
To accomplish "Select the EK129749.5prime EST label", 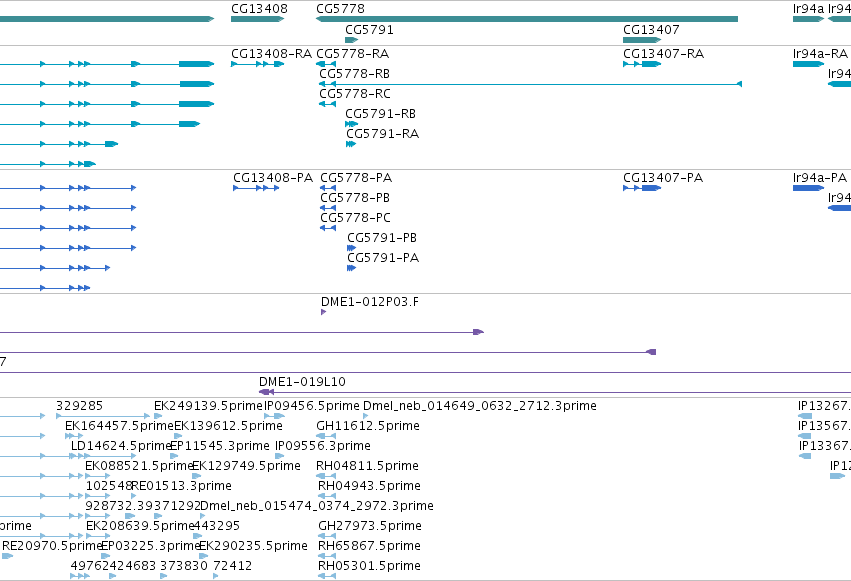I will click(246, 466).
